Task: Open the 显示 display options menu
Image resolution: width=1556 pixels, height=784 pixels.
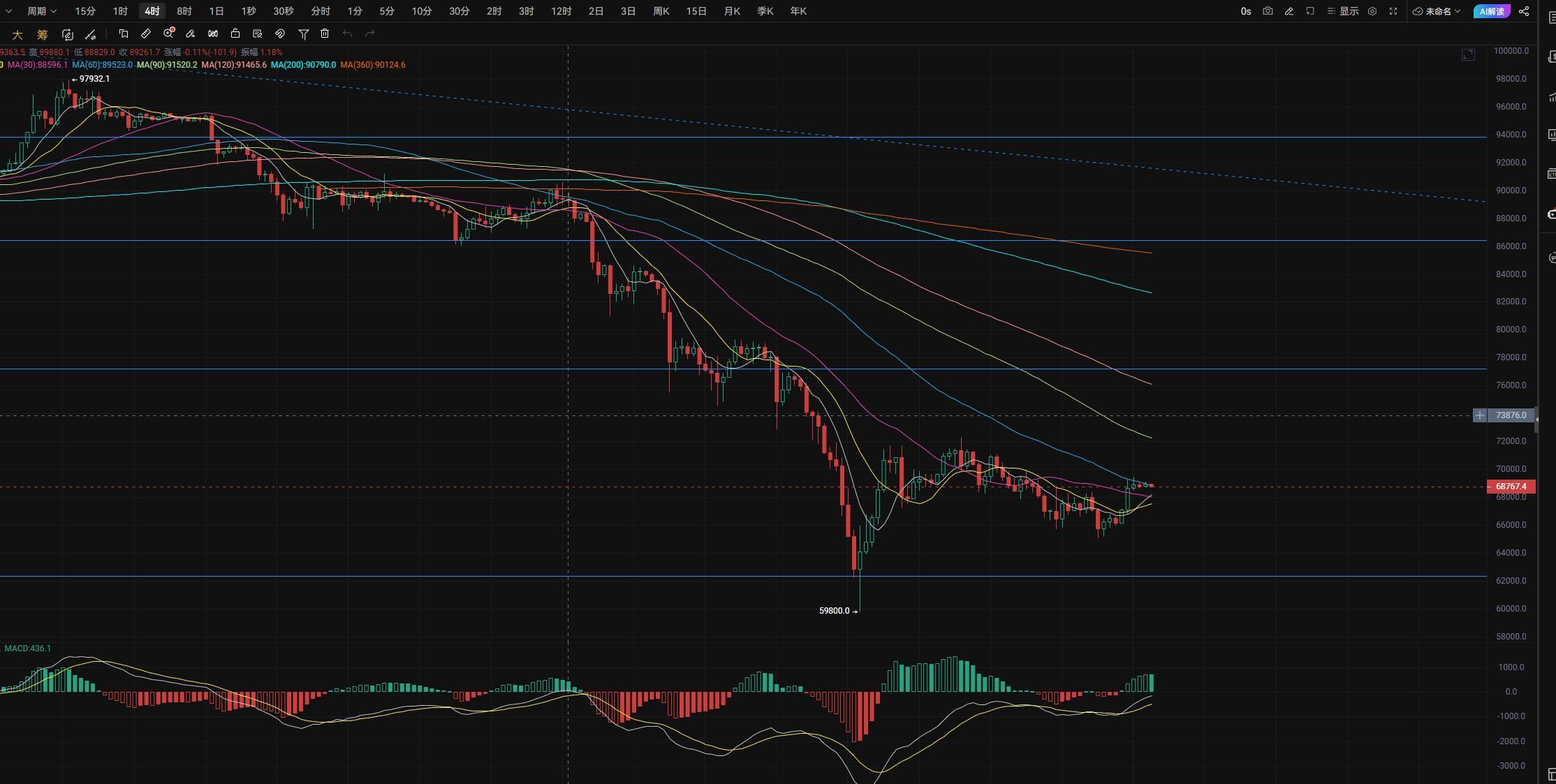Action: (1342, 11)
